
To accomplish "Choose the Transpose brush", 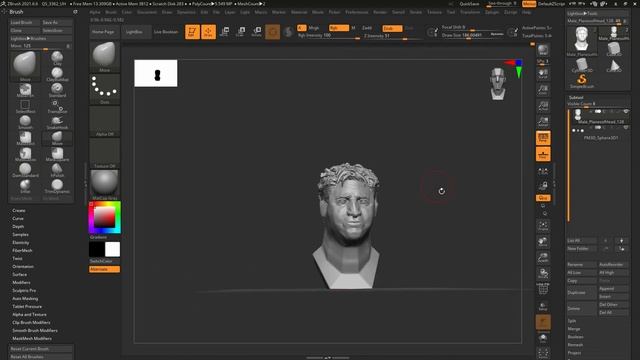I will tap(57, 106).
